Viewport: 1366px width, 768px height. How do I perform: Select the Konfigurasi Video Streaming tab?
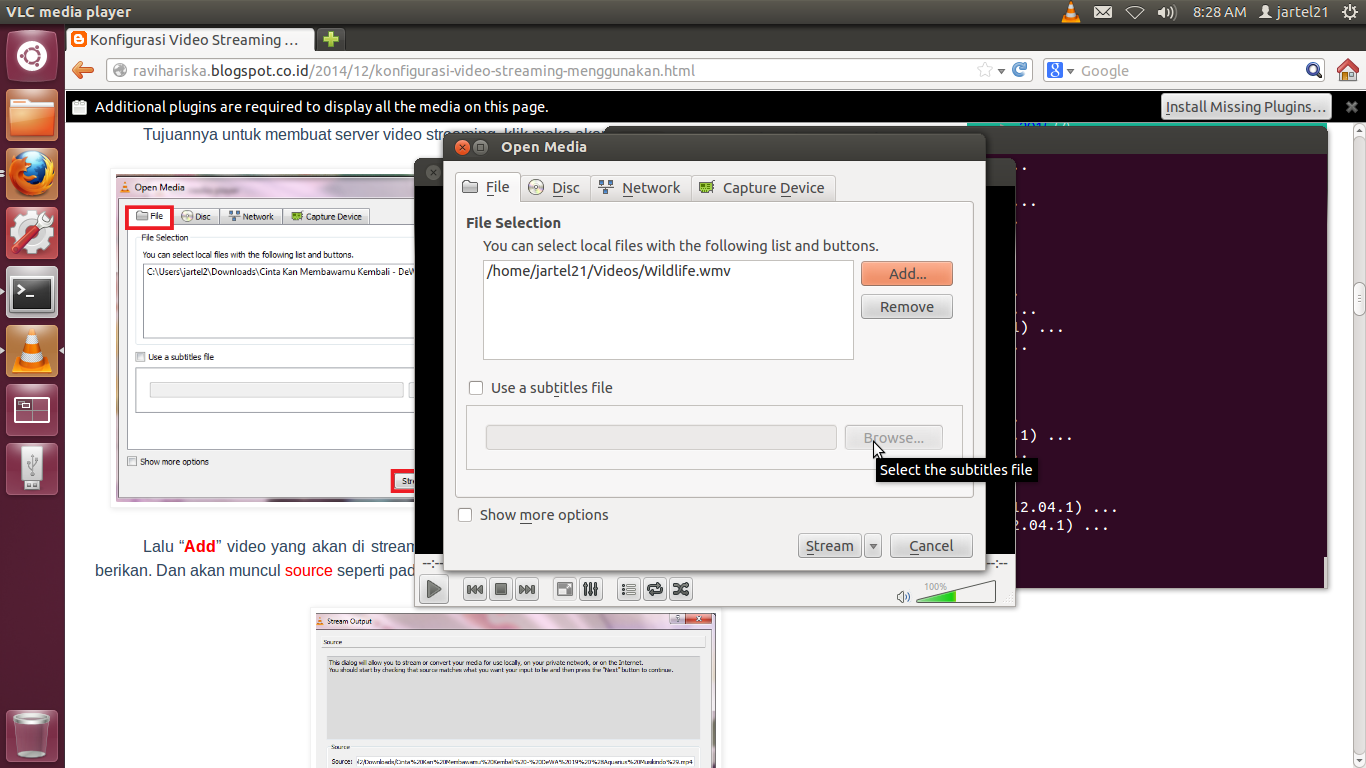pos(190,40)
